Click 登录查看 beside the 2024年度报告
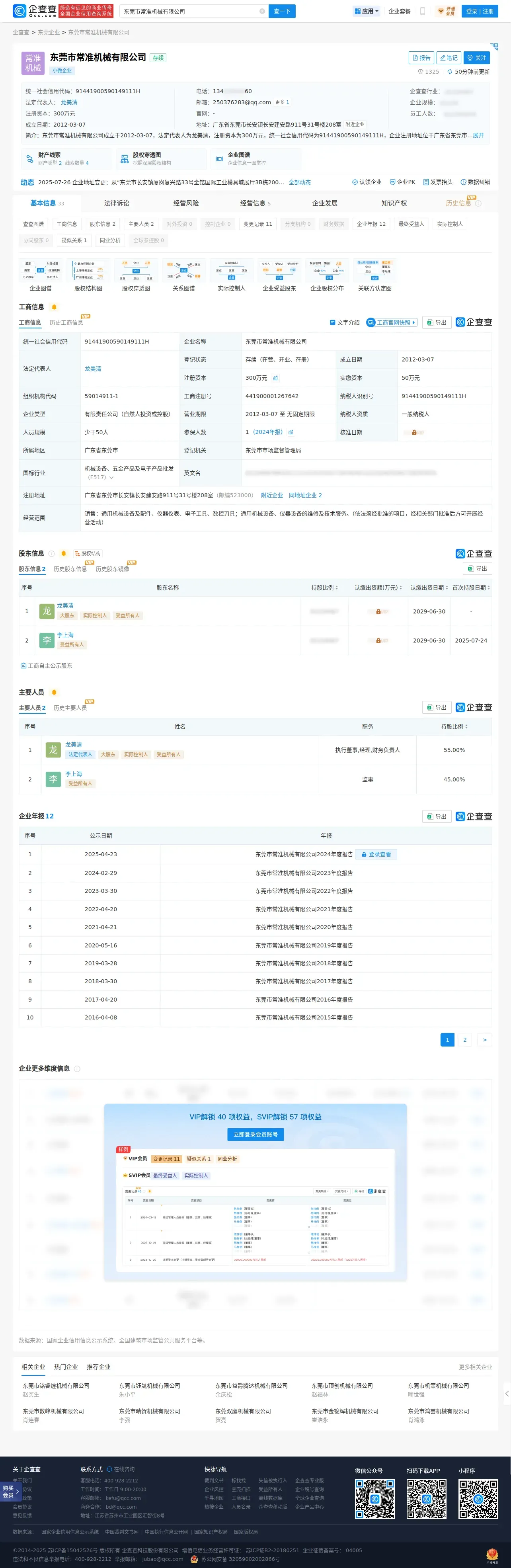The width and height of the screenshot is (511, 1568). click(x=376, y=855)
